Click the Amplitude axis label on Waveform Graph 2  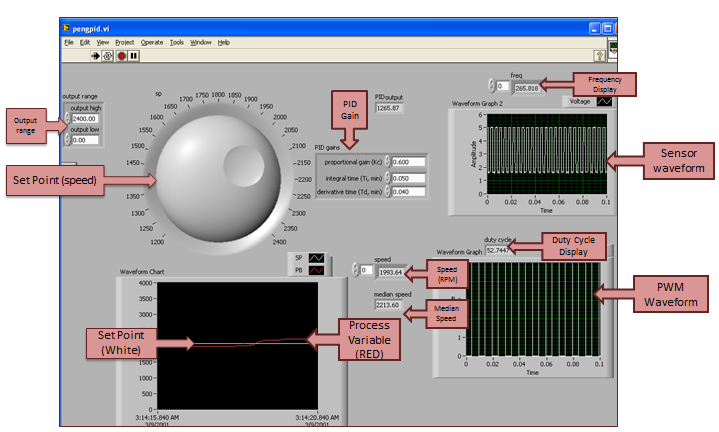pos(473,154)
